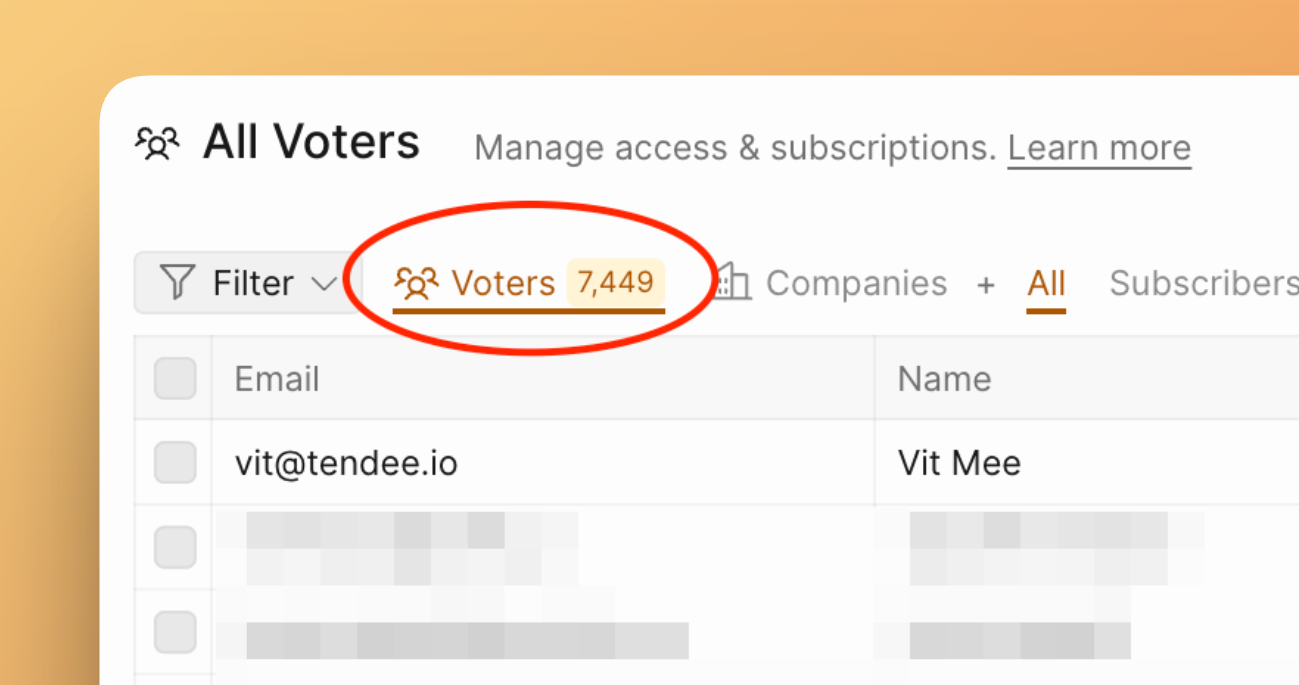1299x685 pixels.
Task: Click the Name column header
Action: pyautogui.click(x=944, y=379)
